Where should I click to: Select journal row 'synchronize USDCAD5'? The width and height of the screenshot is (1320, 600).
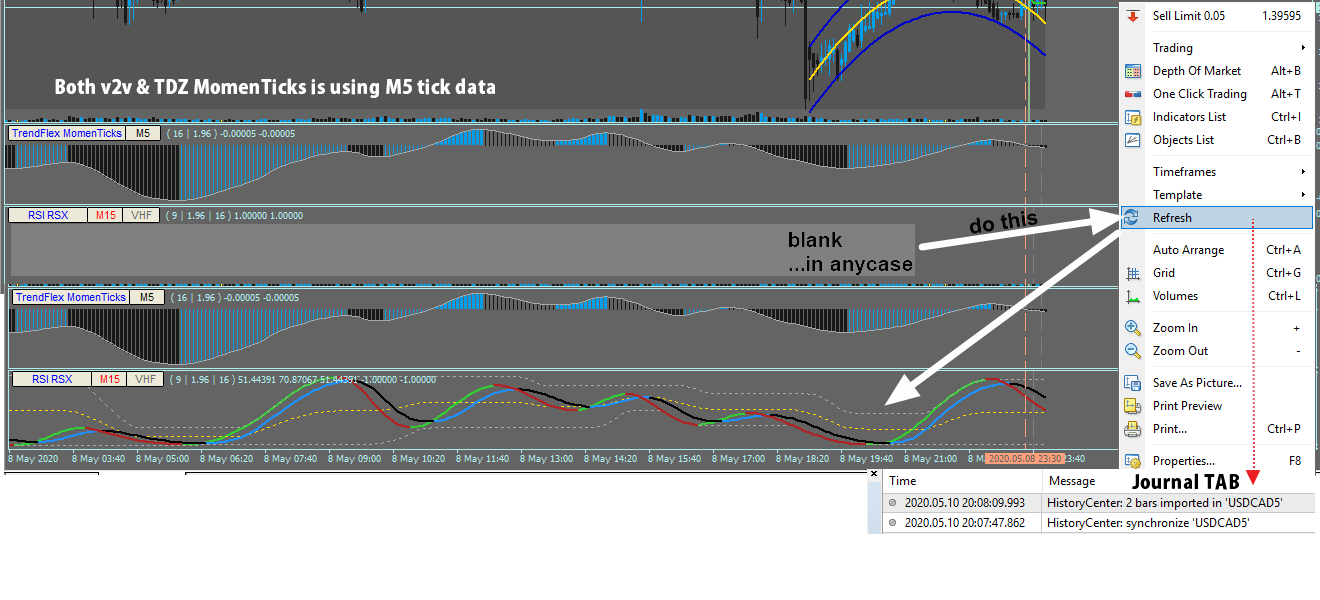[x=1098, y=523]
